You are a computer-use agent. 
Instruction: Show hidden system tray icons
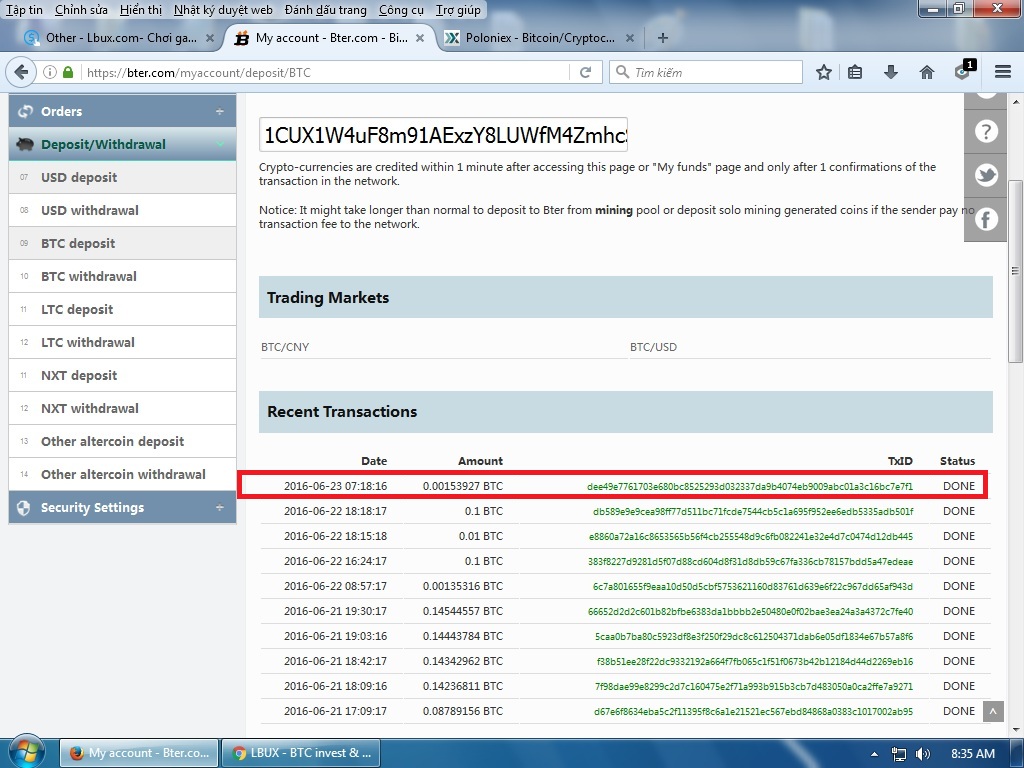pos(874,754)
